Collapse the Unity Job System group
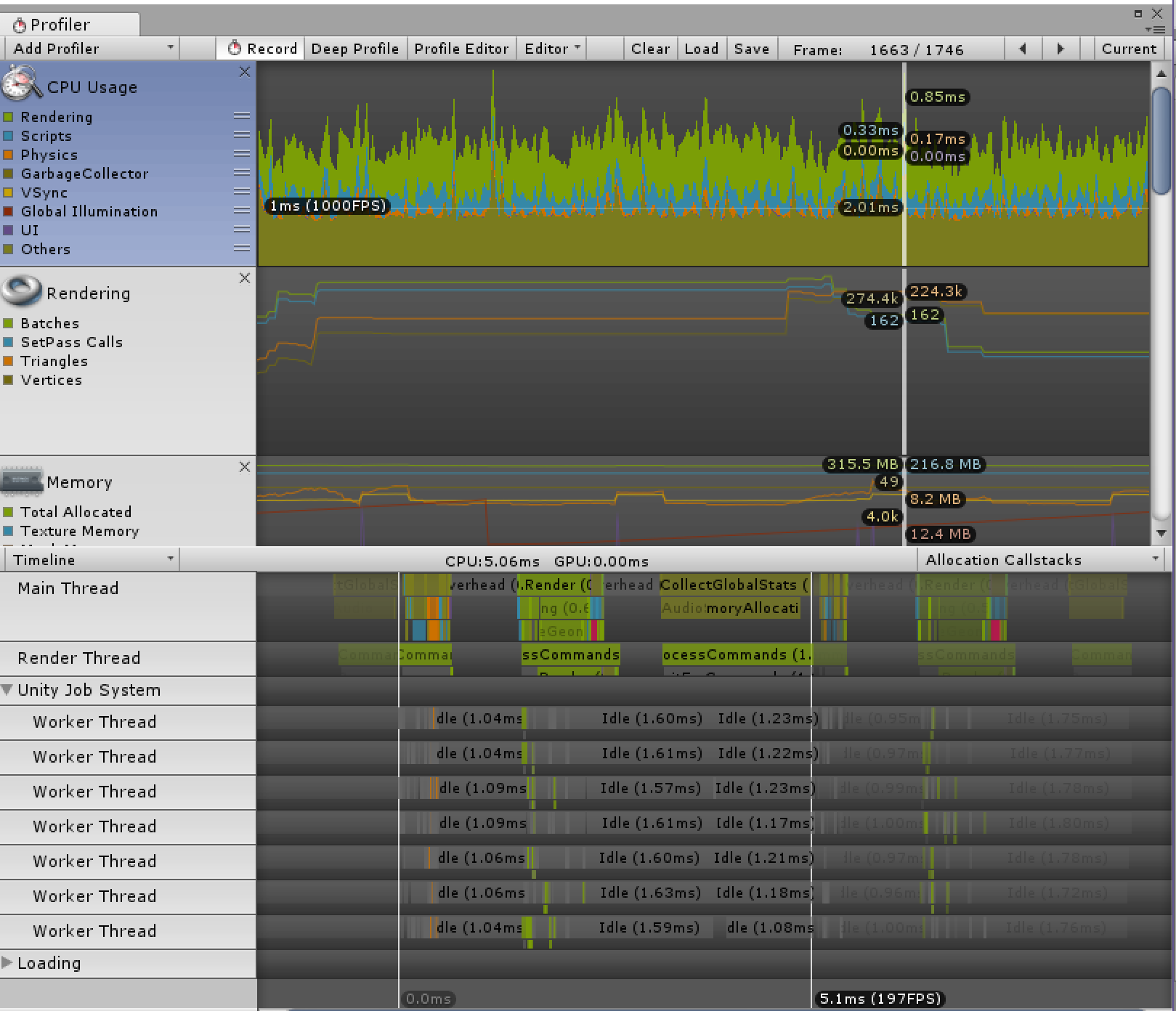 point(7,690)
